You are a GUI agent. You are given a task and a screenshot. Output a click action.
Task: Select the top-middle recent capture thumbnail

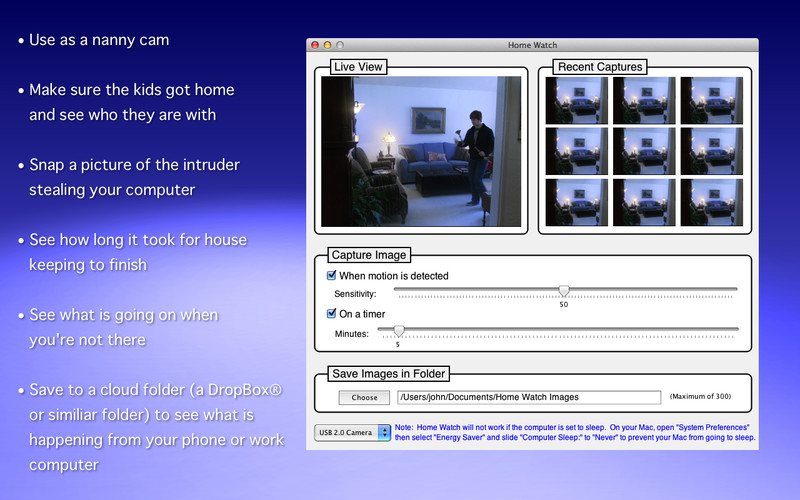coord(643,100)
